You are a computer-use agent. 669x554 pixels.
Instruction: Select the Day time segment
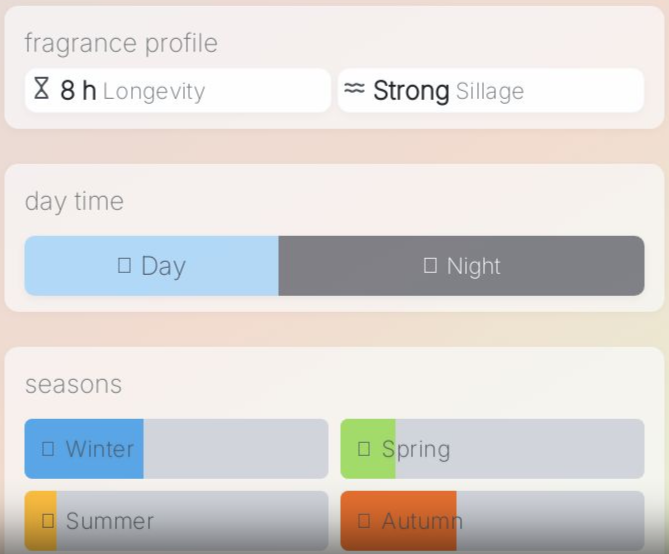pos(151,266)
